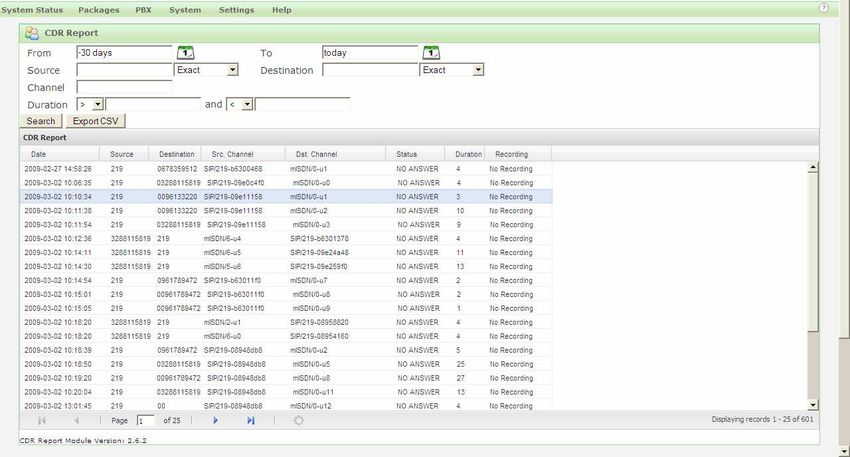Sort by the Duration column header

468,154
